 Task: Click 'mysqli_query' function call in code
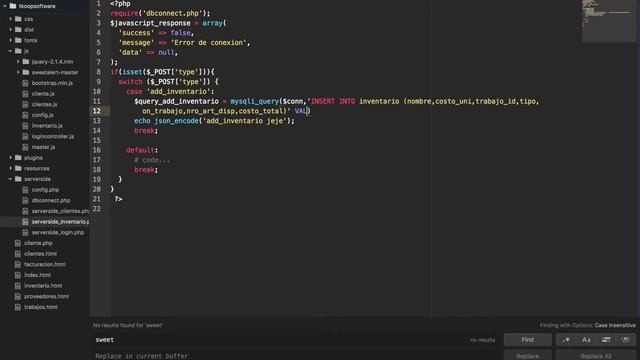tap(254, 101)
